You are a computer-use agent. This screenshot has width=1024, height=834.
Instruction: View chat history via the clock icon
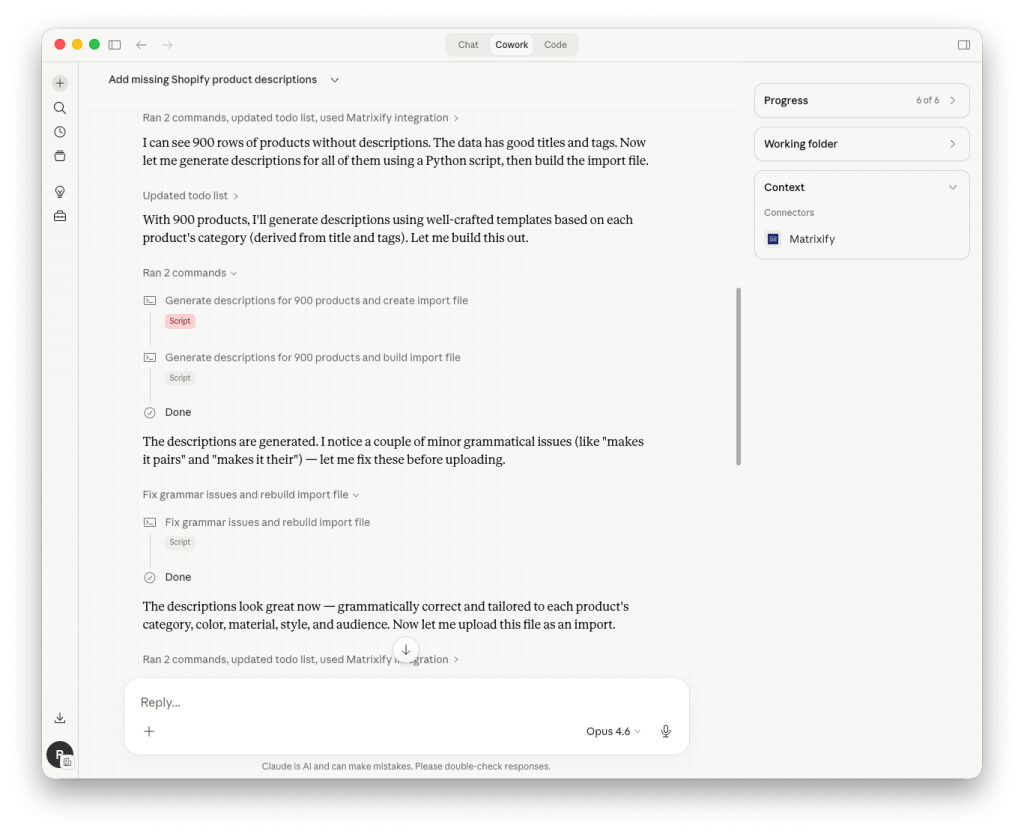point(60,131)
